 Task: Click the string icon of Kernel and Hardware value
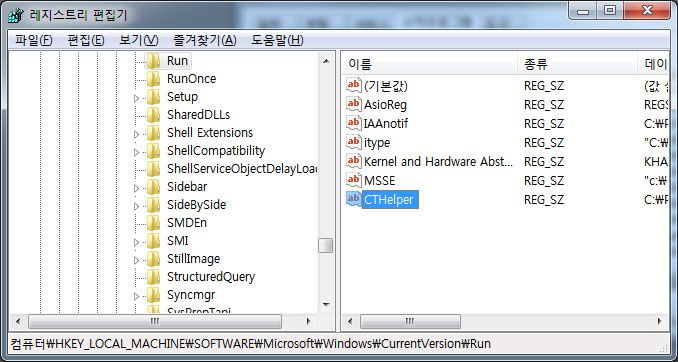[x=354, y=161]
